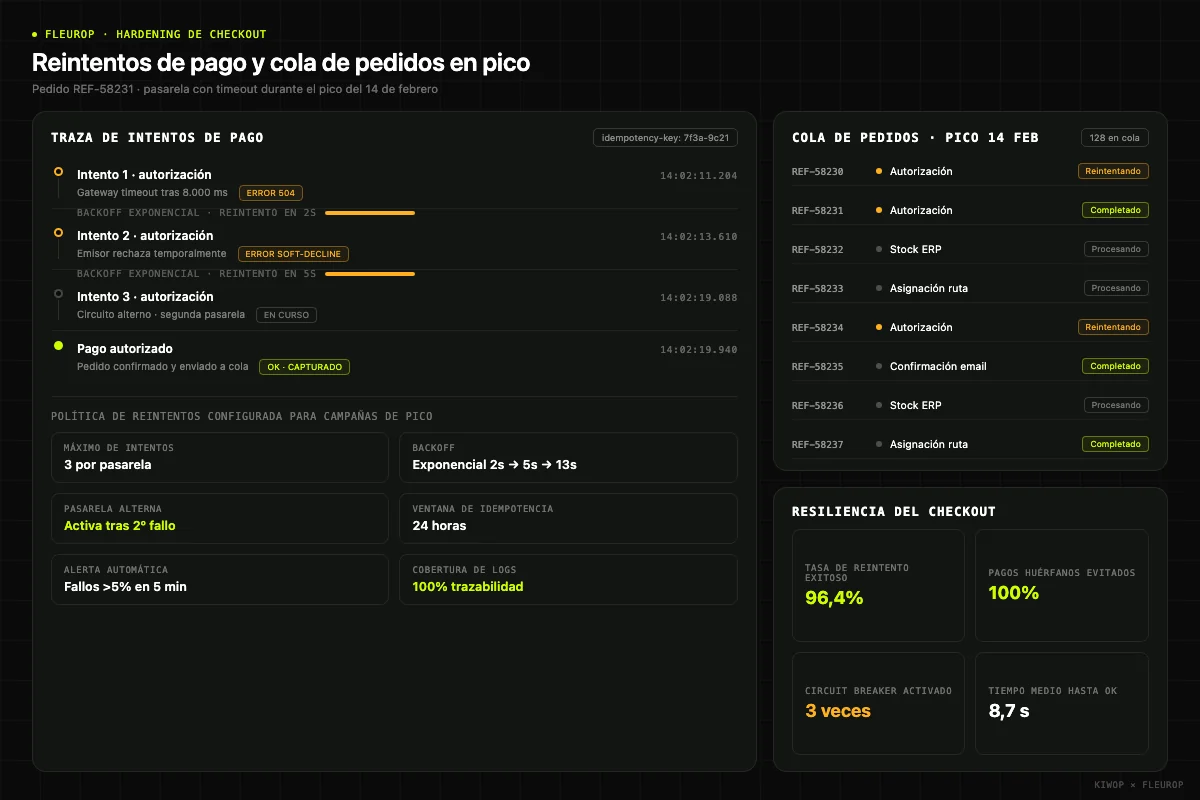This screenshot has width=1200, height=800.
Task: Click the green dot beside FLEUROP header
Action: (x=35, y=34)
